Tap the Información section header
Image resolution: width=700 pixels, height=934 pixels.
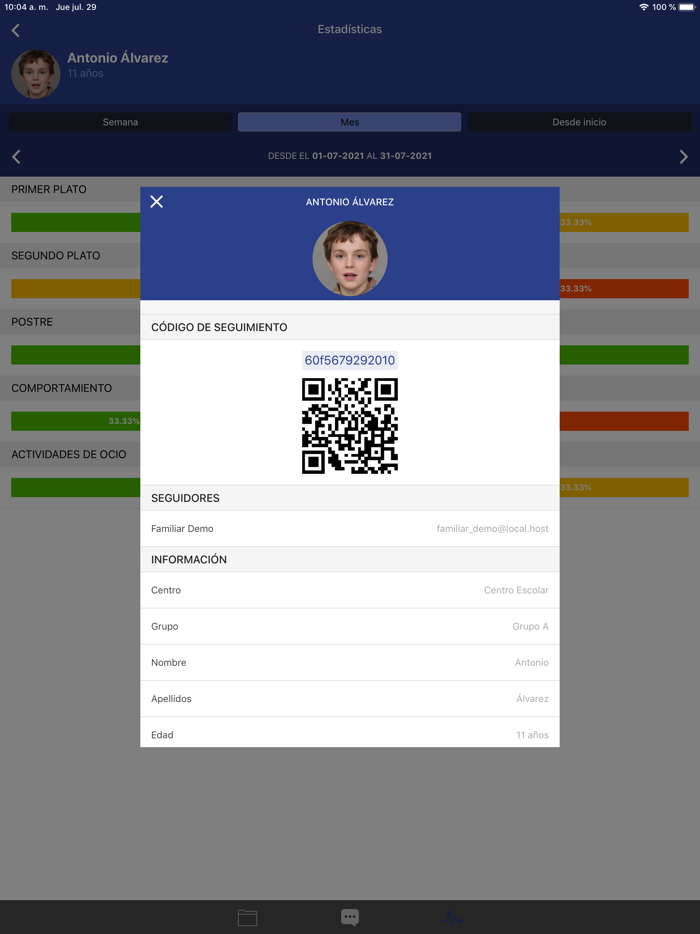(x=350, y=559)
